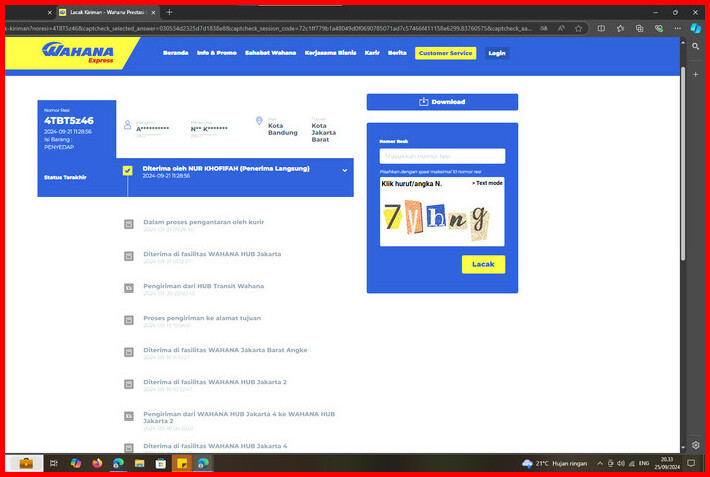Open Firefox from the Windows taskbar
The height and width of the screenshot is (477, 710).
[97, 463]
